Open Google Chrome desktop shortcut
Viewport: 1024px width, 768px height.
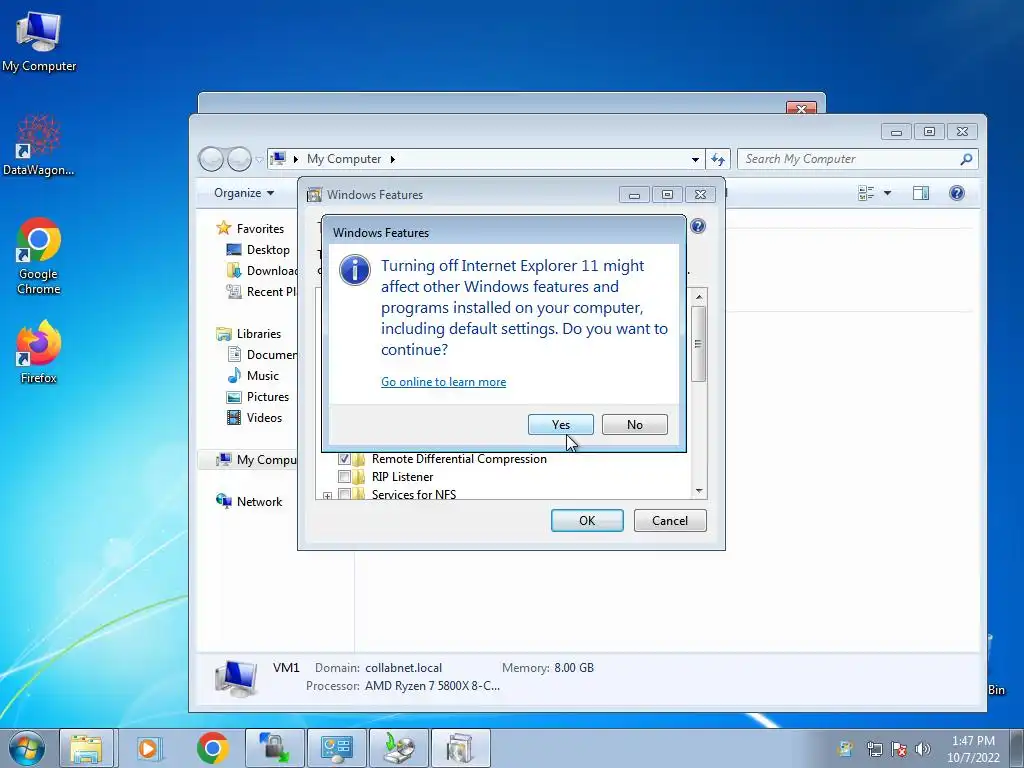[x=39, y=256]
